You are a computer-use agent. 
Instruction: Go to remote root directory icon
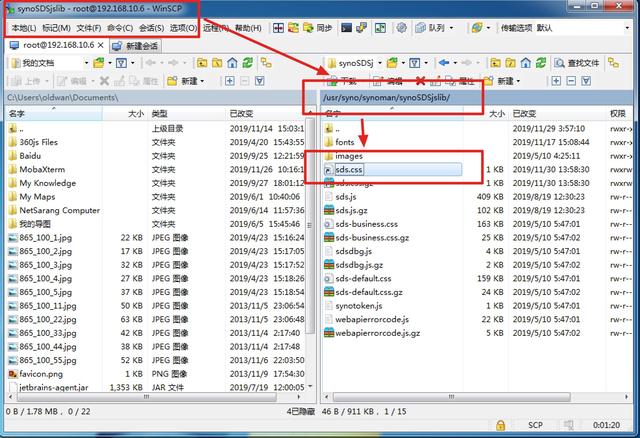click(511, 63)
